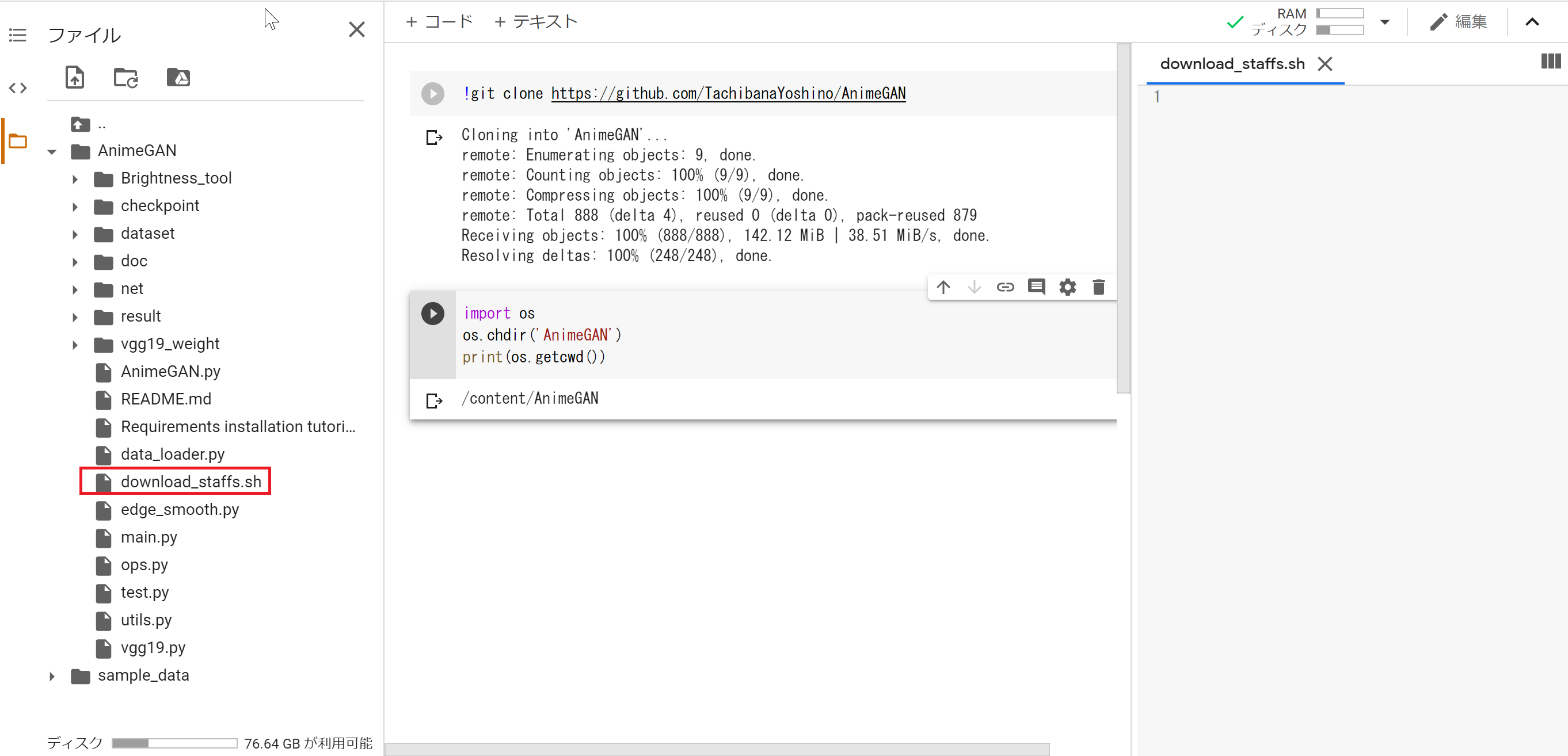Expand the checkpoint folder

pos(75,207)
